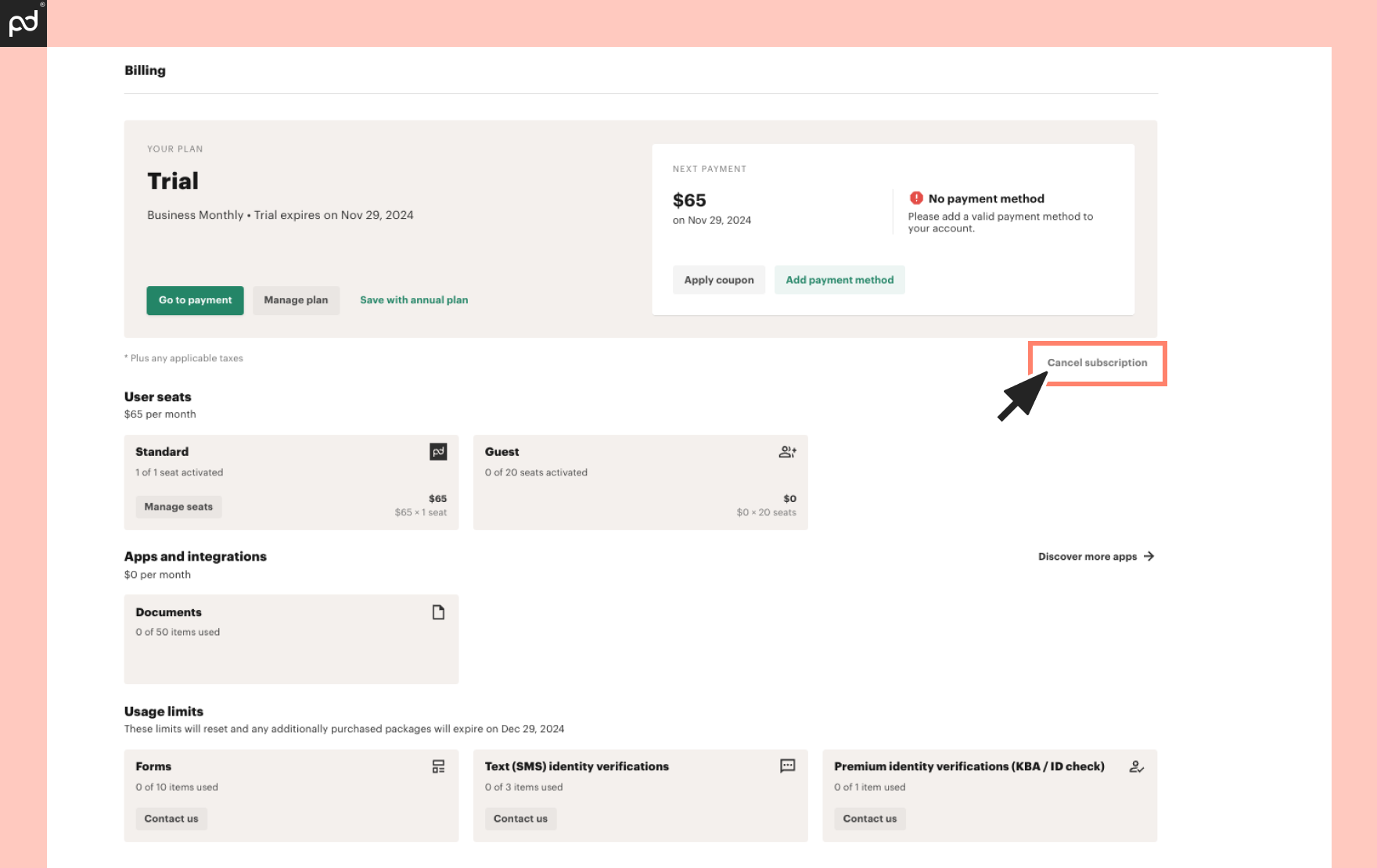
Task: Click the 'No payment method' warning text
Action: (986, 199)
